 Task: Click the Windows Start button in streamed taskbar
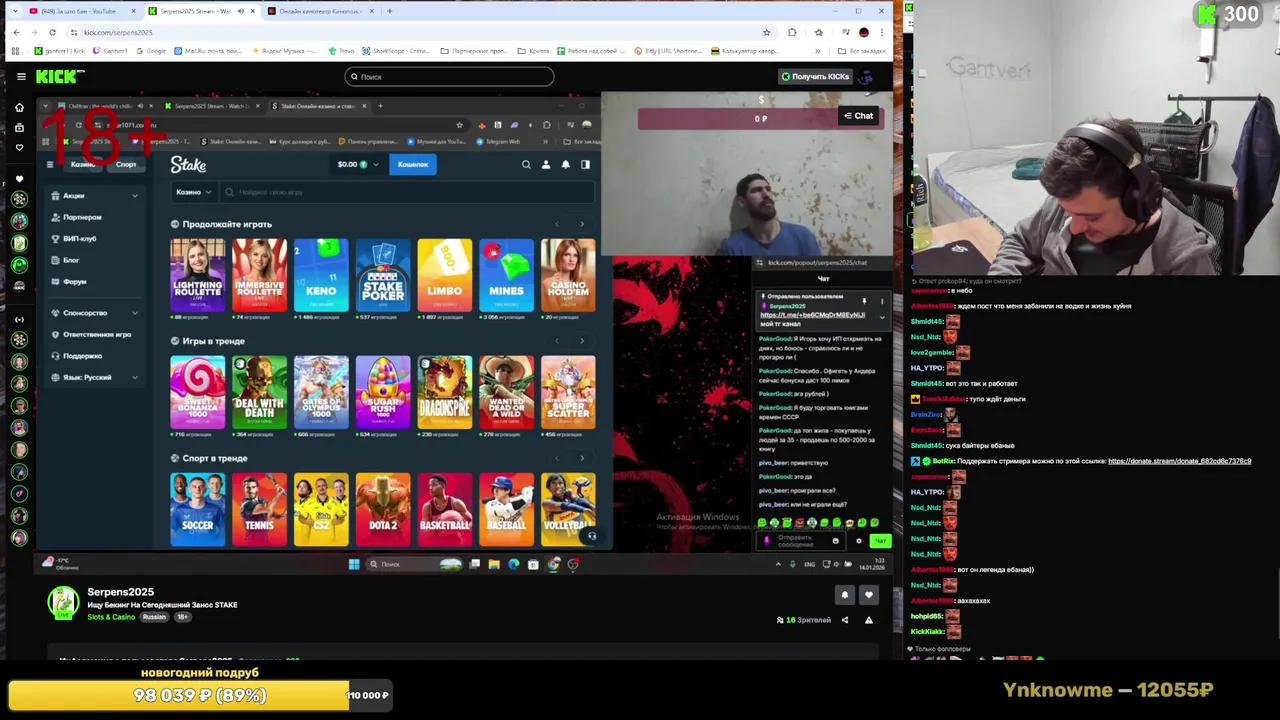[354, 564]
